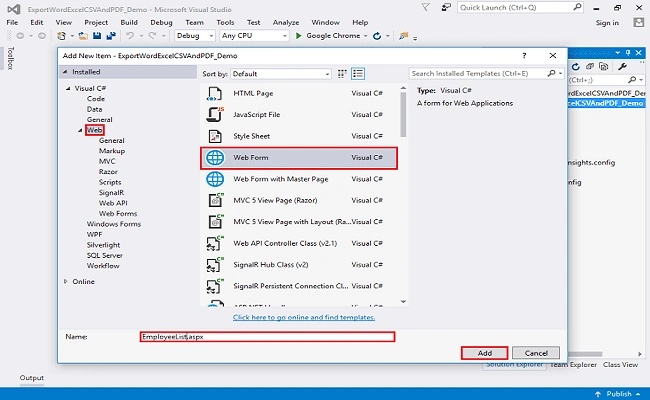
Task: Click the Redo toolbar icon
Action: click(x=153, y=36)
